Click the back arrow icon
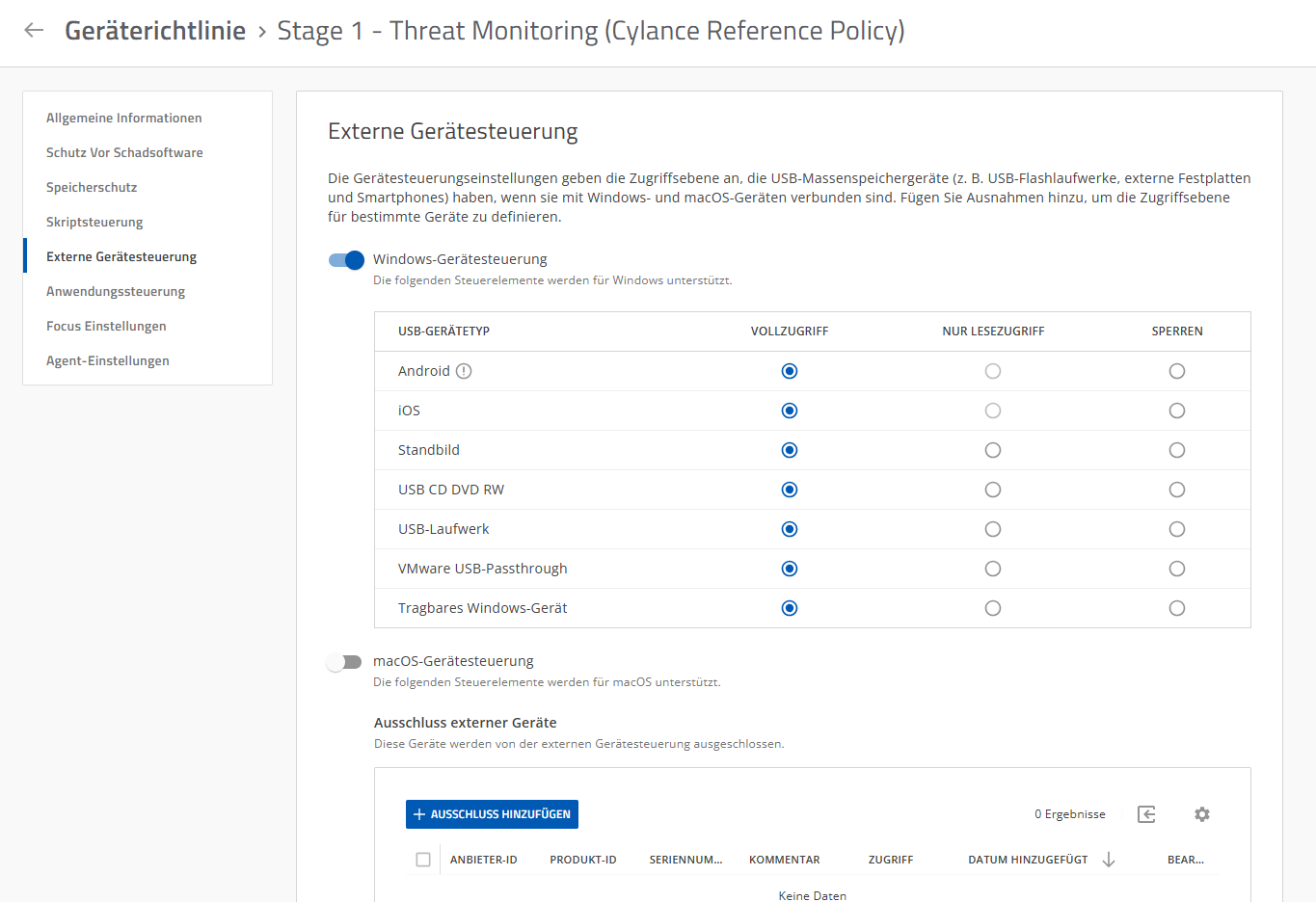Image resolution: width=1316 pixels, height=902 pixels. pos(34,31)
